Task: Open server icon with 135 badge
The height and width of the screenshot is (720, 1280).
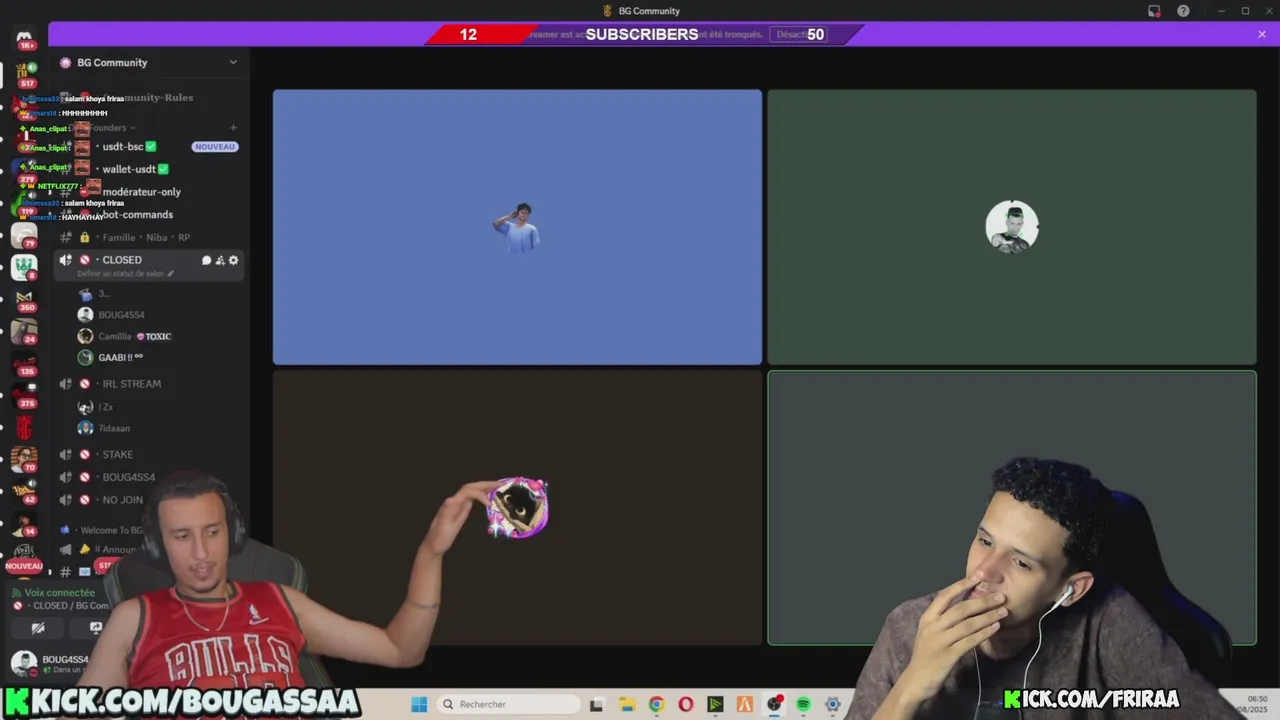Action: click(x=24, y=363)
